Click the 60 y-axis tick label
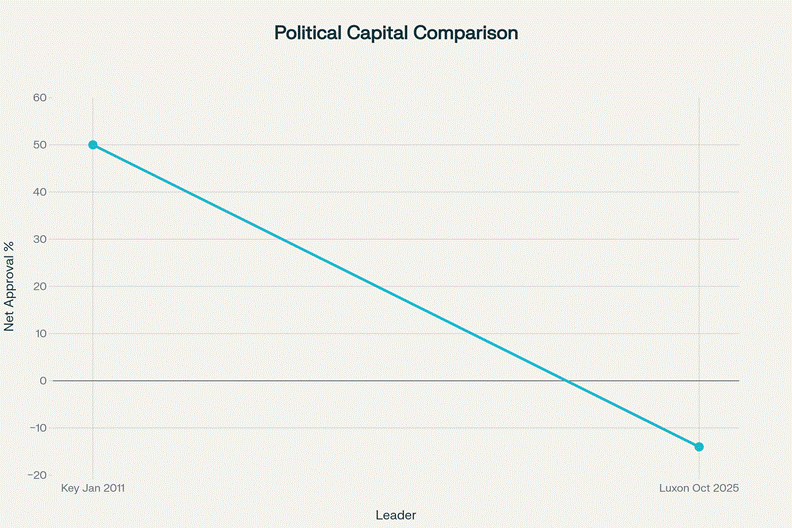This screenshot has width=792, height=528. [40, 98]
